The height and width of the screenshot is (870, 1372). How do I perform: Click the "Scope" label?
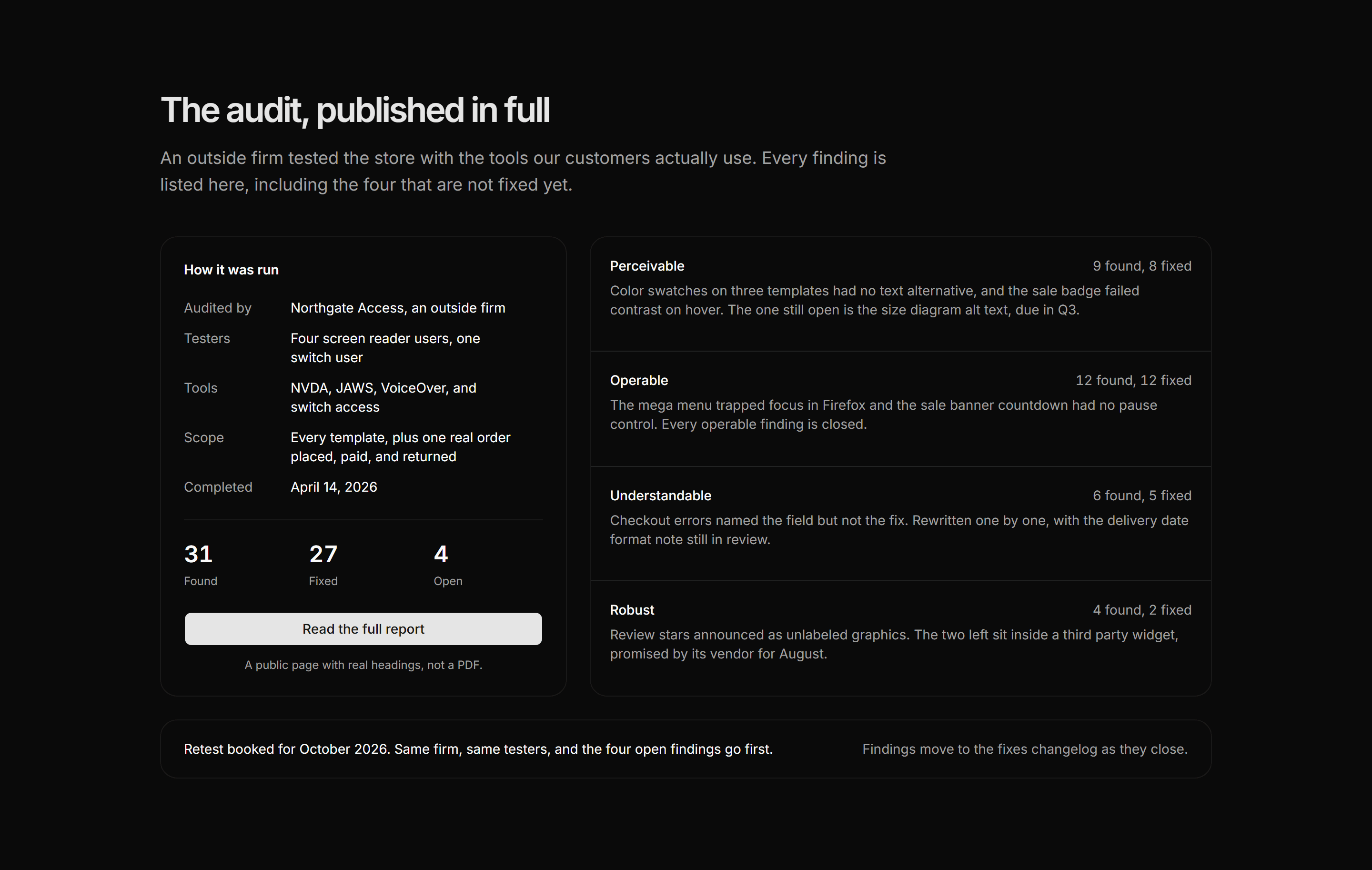tap(204, 437)
